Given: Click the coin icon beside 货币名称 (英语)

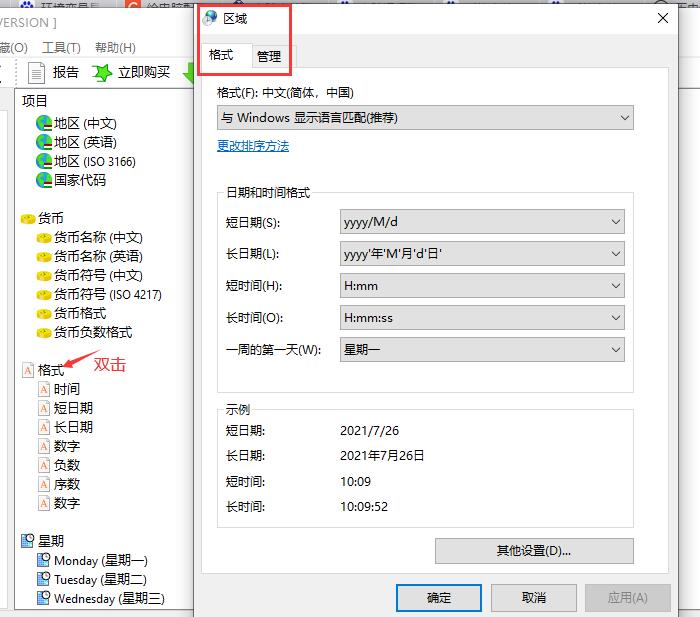Looking at the screenshot, I should coord(44,257).
